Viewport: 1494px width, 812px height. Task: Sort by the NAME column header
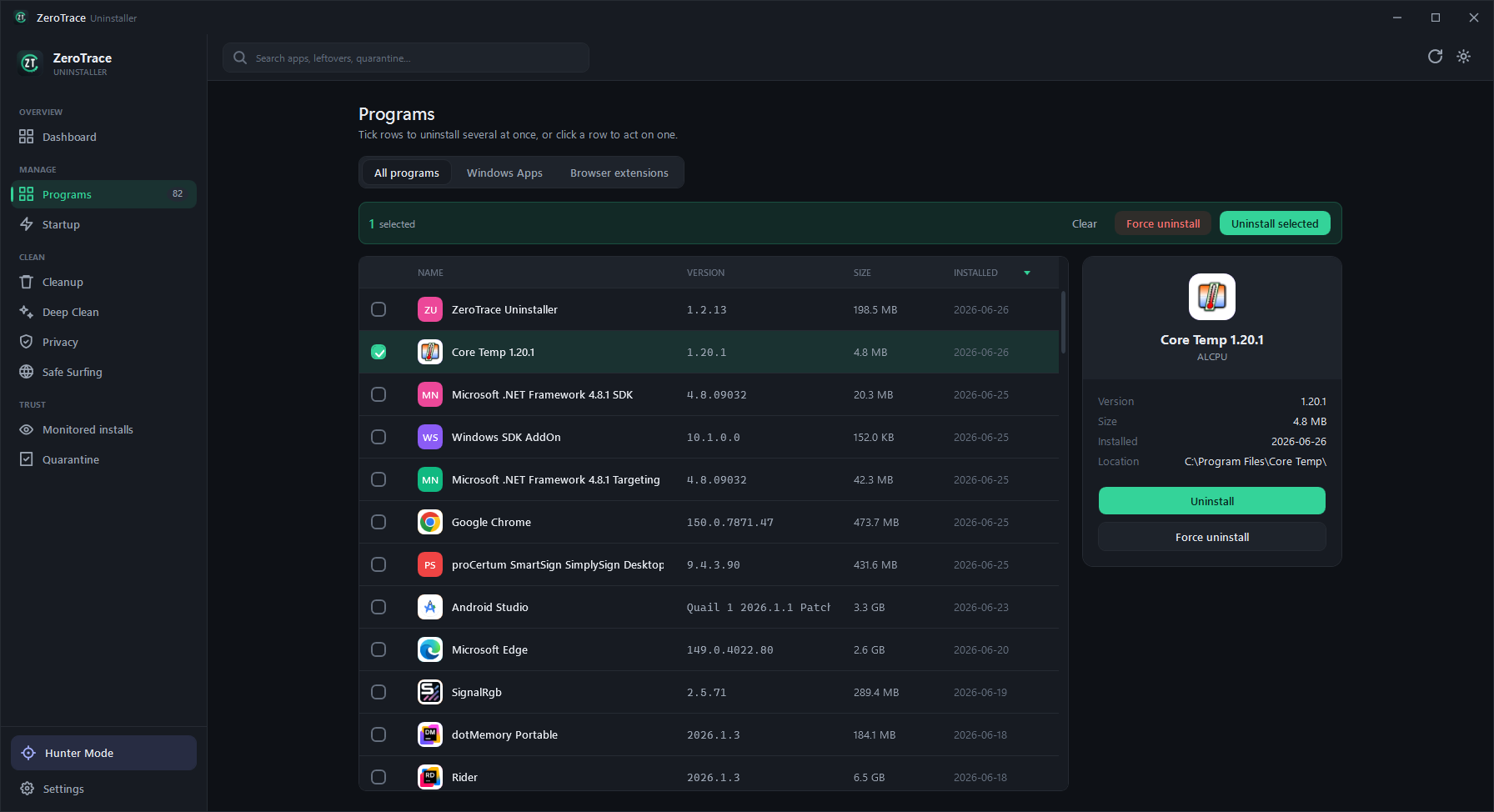tap(430, 273)
